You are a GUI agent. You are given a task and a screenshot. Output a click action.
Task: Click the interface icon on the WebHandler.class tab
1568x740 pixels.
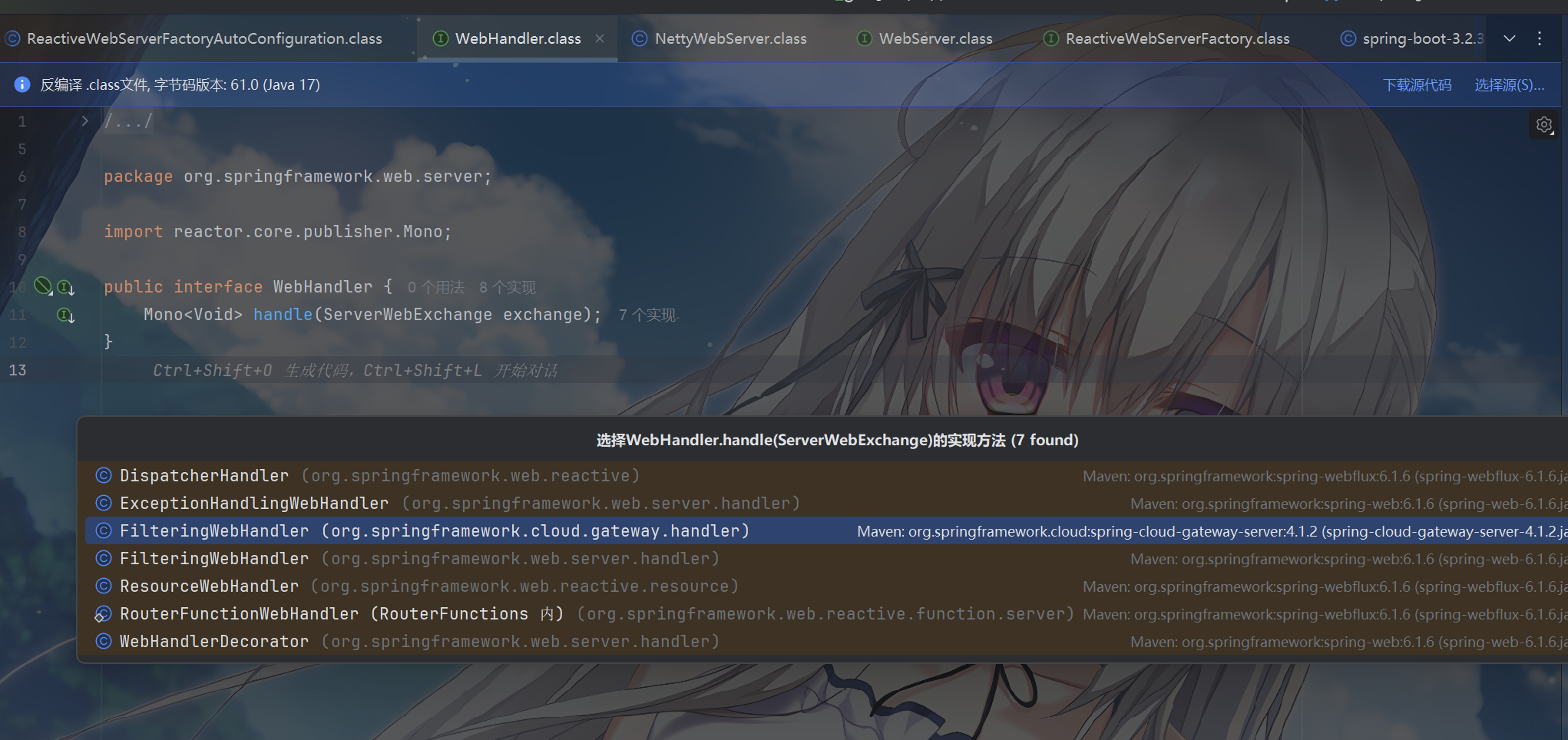tap(441, 38)
